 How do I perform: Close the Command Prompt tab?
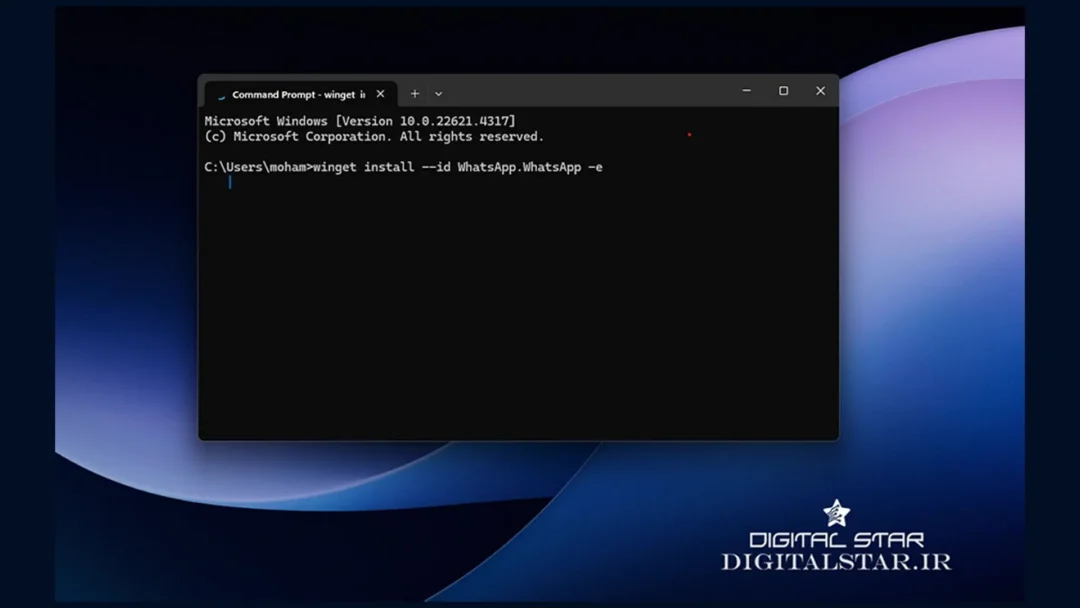(380, 94)
